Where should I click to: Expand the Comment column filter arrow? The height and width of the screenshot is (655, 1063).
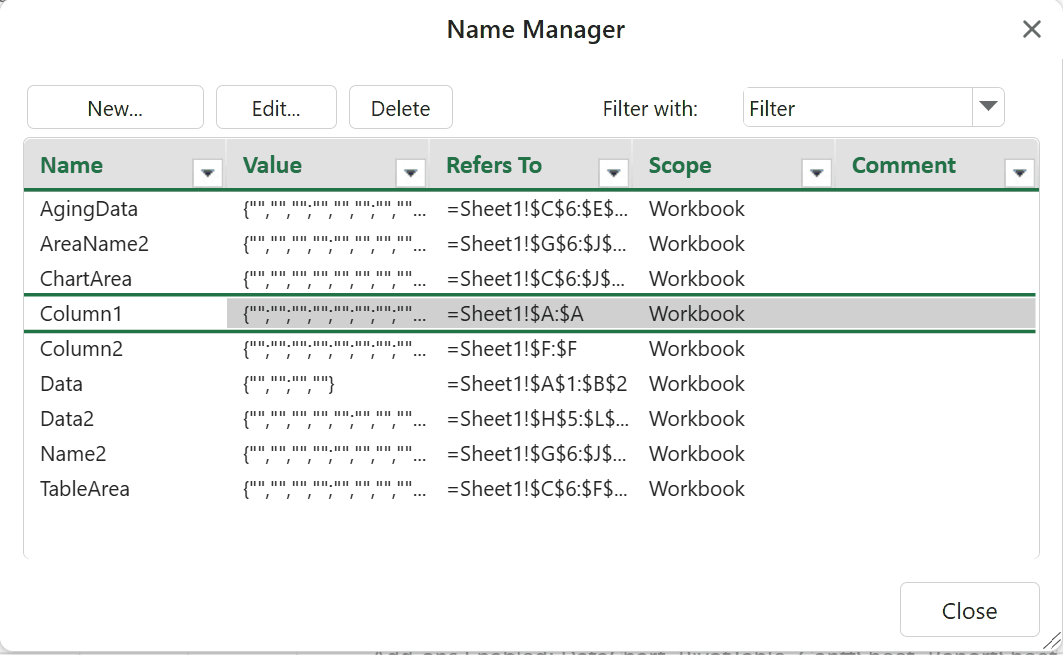point(1019,173)
